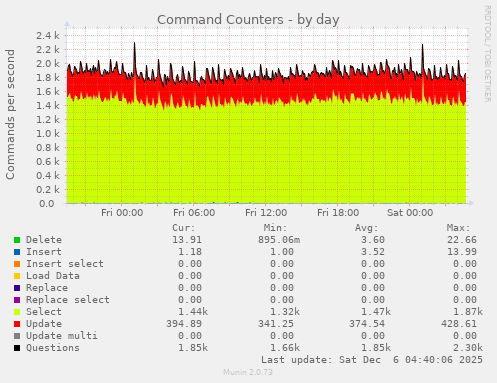This screenshot has width=497, height=383.
Task: Click the Fri 12:00 time axis label
Action: [266, 213]
